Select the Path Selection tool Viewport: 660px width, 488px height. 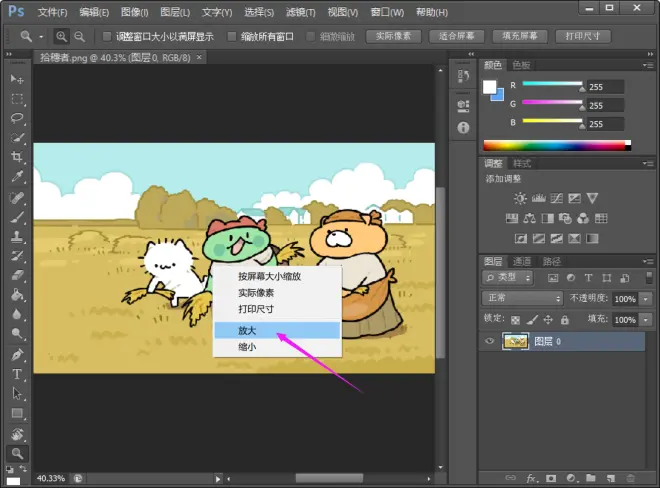click(x=17, y=393)
